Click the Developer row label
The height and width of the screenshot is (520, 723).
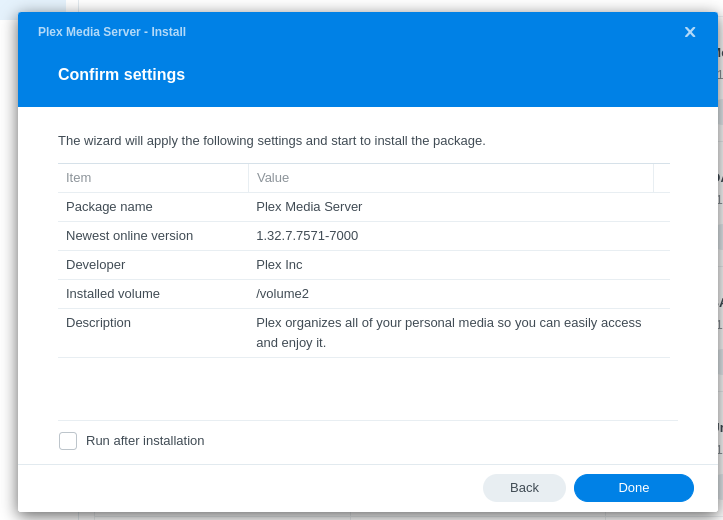[x=95, y=265]
